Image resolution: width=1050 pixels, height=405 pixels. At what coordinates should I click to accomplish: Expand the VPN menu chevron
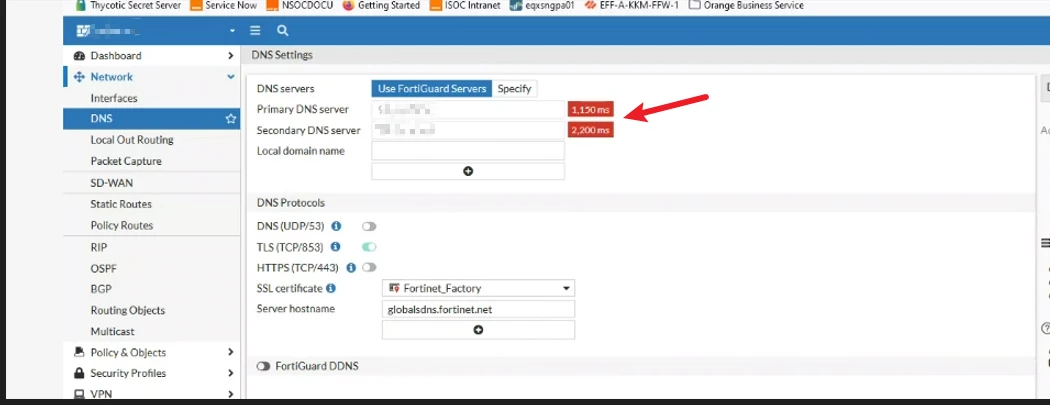click(230, 394)
